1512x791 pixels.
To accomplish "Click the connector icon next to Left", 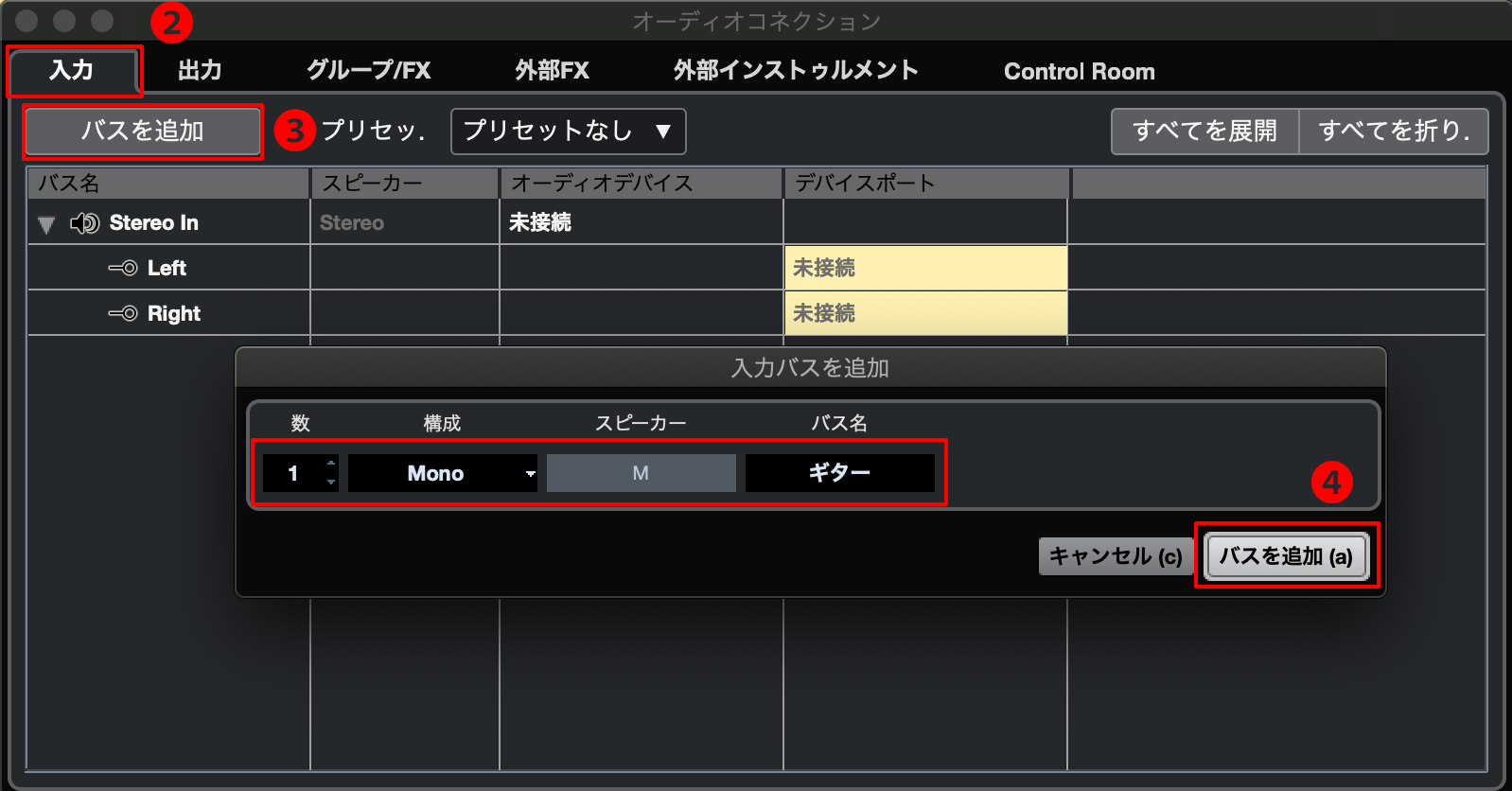I will (123, 269).
